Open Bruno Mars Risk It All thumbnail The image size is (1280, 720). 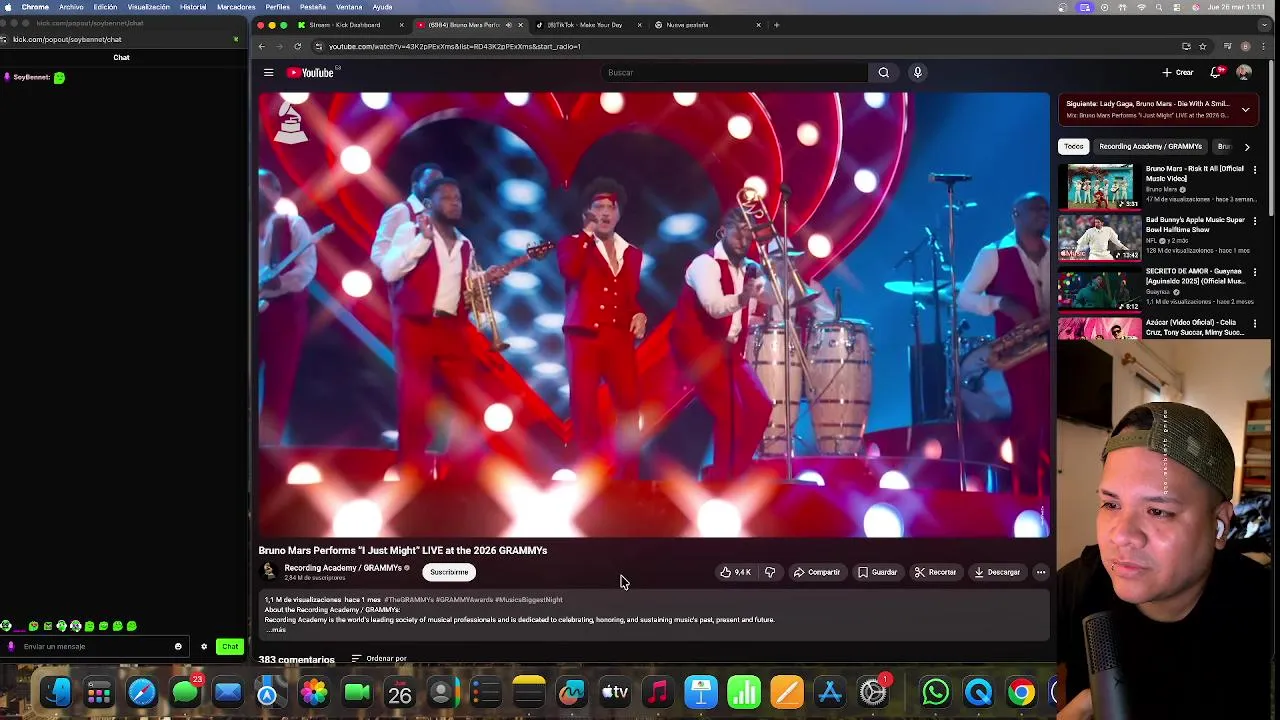(x=1099, y=187)
